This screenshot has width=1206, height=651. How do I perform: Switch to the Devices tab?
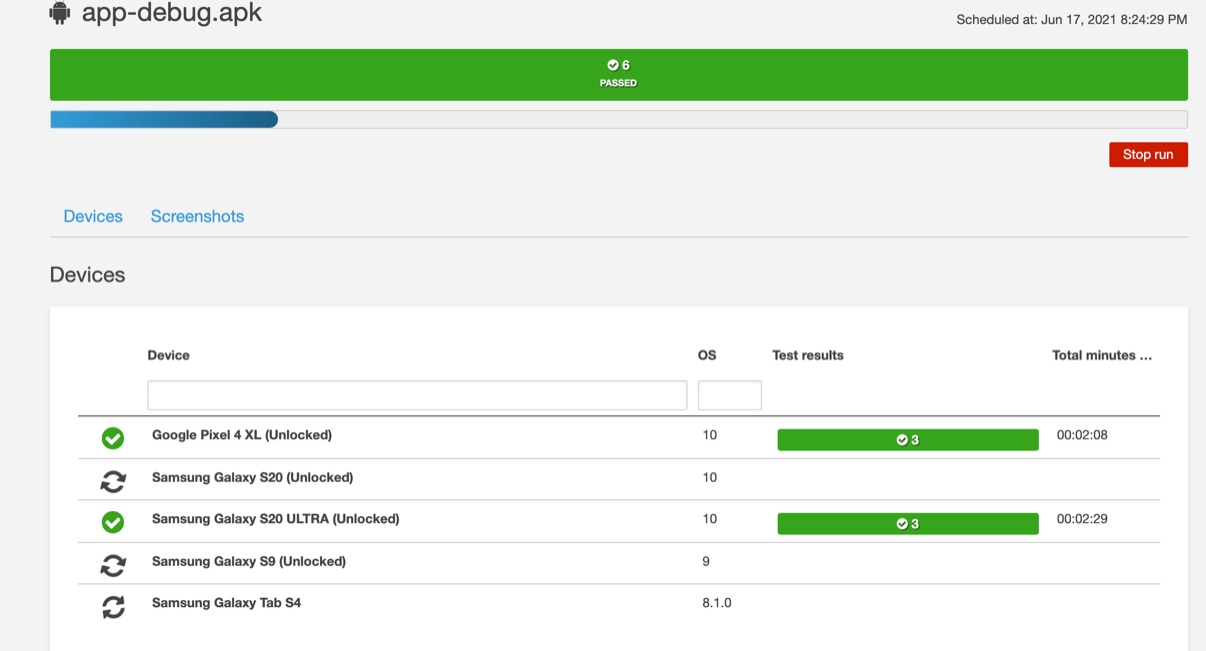93,216
